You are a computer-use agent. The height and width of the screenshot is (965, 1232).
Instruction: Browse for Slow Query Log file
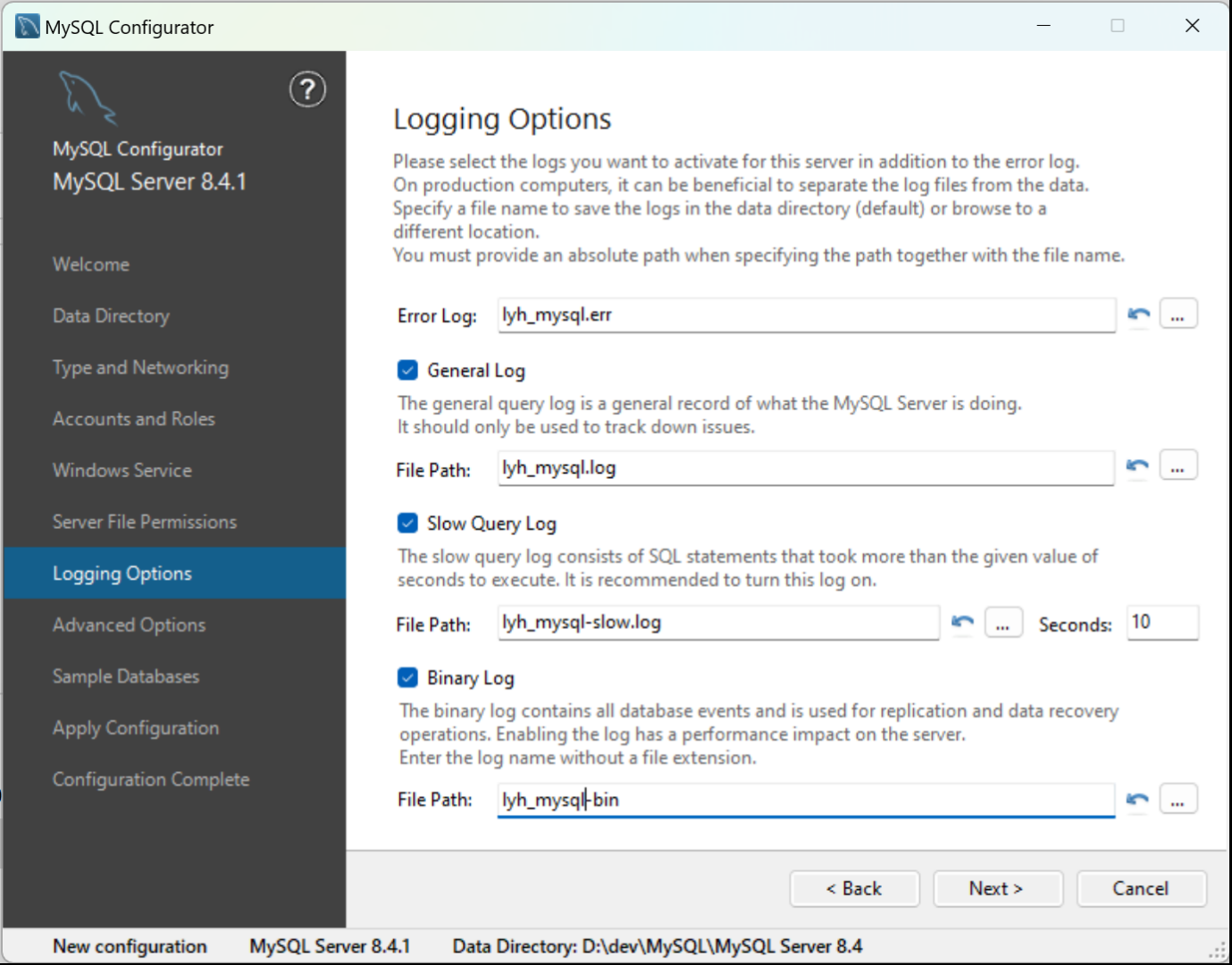coord(1002,623)
